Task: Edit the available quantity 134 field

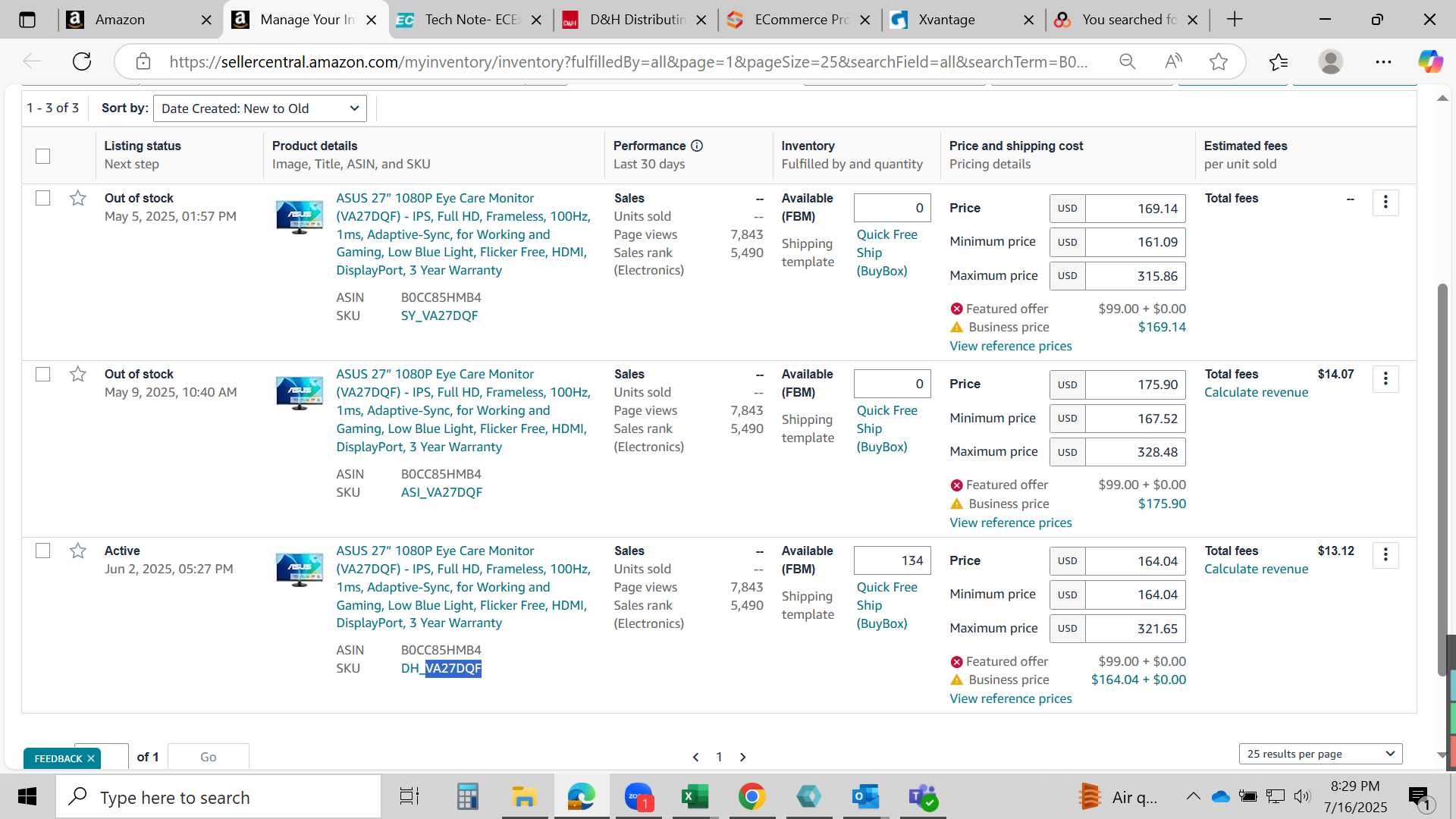Action: click(892, 561)
